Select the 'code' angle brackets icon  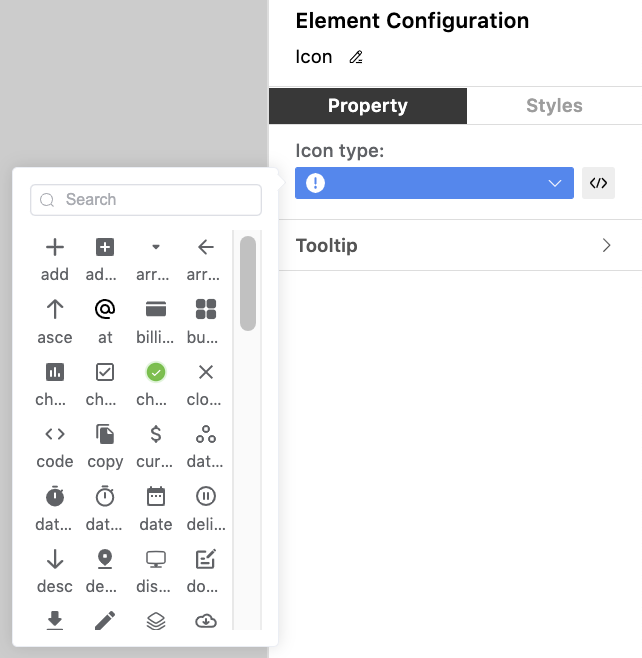[x=55, y=434]
